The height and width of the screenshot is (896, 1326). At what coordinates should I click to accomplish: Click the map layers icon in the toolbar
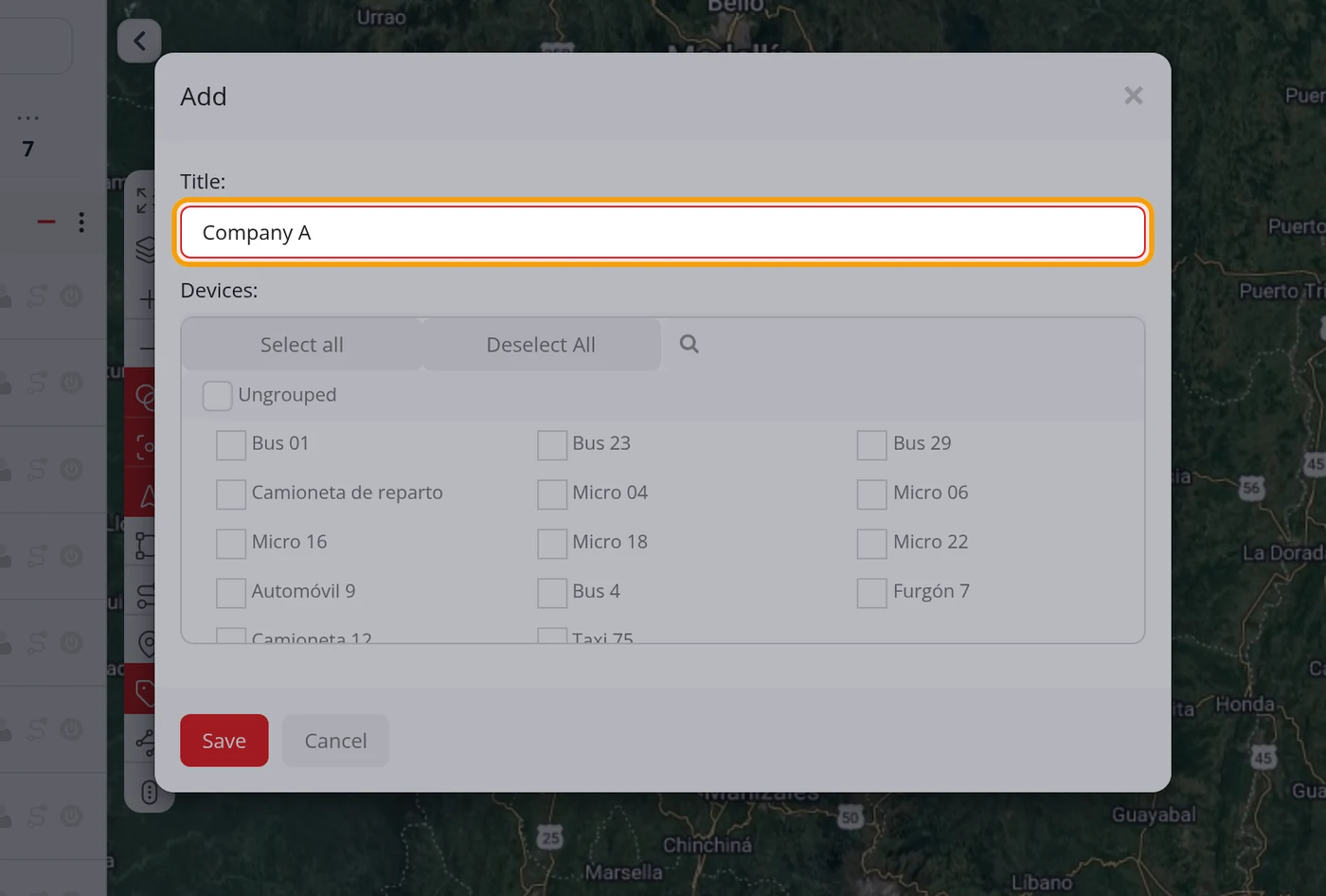pos(146,249)
